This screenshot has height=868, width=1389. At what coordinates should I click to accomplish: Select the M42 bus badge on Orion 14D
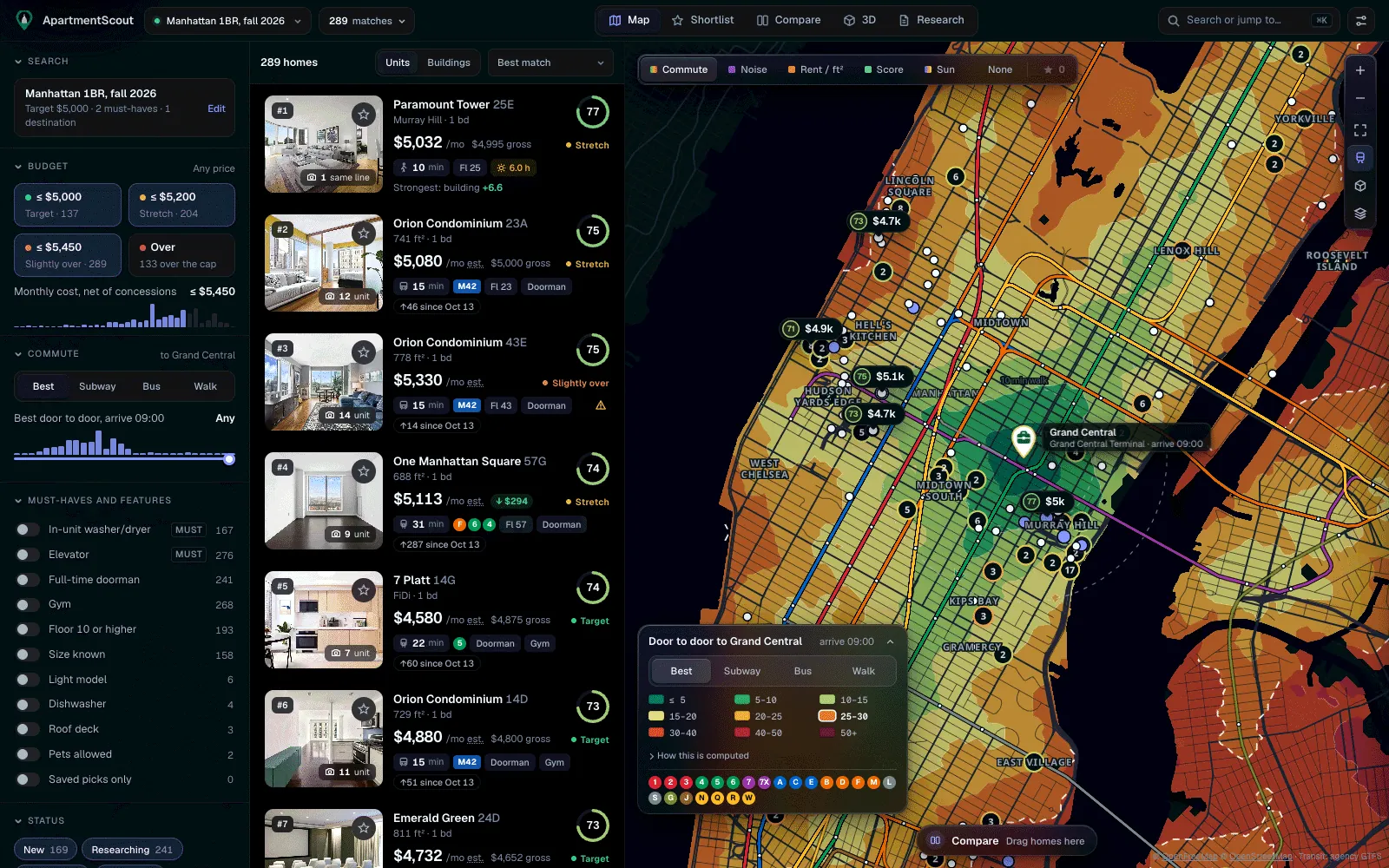467,762
